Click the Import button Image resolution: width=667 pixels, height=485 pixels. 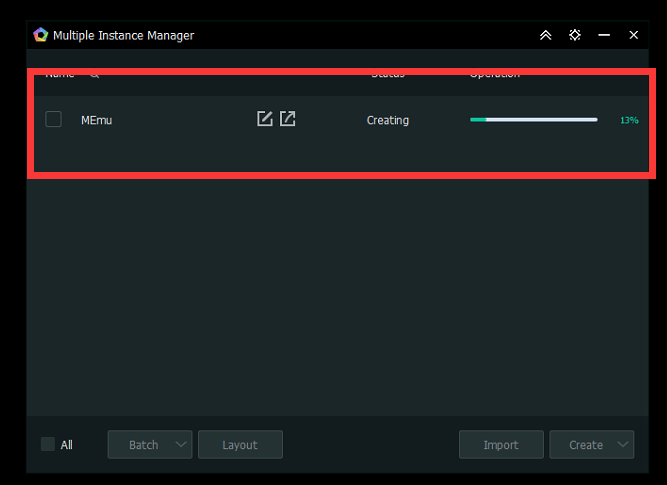(x=501, y=445)
